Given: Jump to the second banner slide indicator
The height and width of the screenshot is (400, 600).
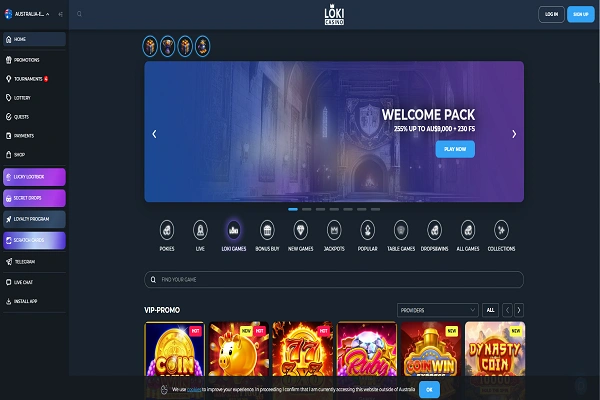Looking at the screenshot, I should tap(307, 209).
